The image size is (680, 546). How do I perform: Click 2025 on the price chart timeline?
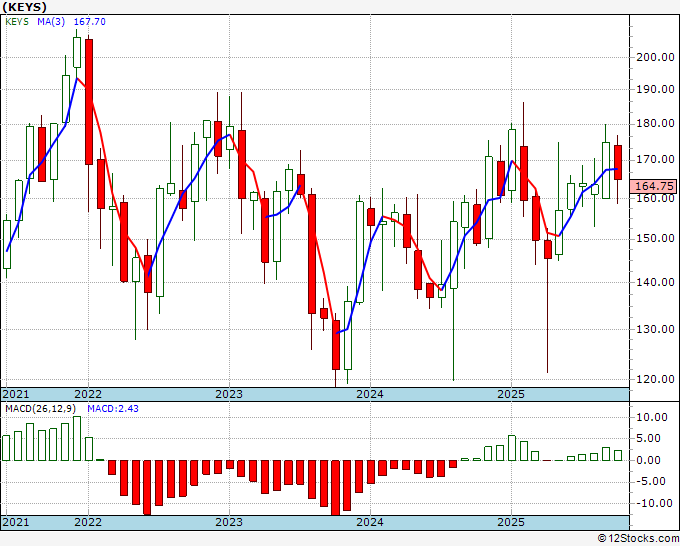(x=511, y=394)
